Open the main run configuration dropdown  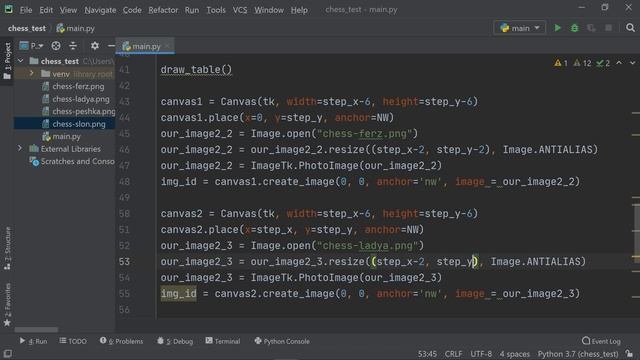[520, 28]
